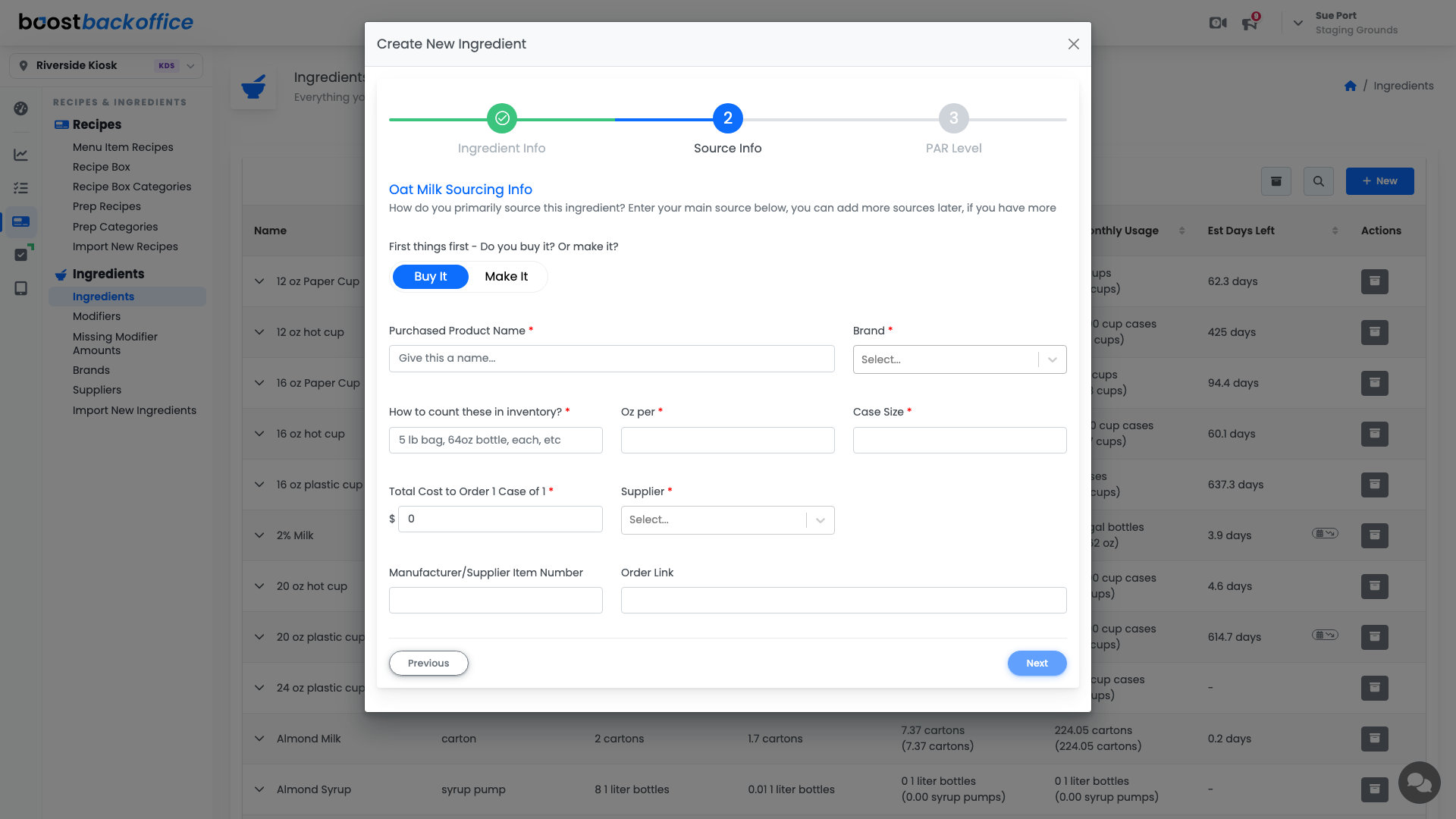Open the tablet device sidebar icon

[x=21, y=288]
